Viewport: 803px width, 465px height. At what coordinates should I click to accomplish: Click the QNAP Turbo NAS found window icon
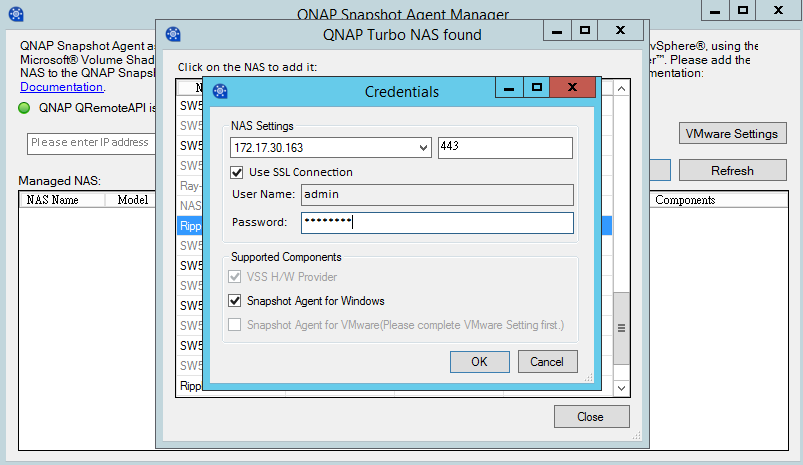(173, 35)
